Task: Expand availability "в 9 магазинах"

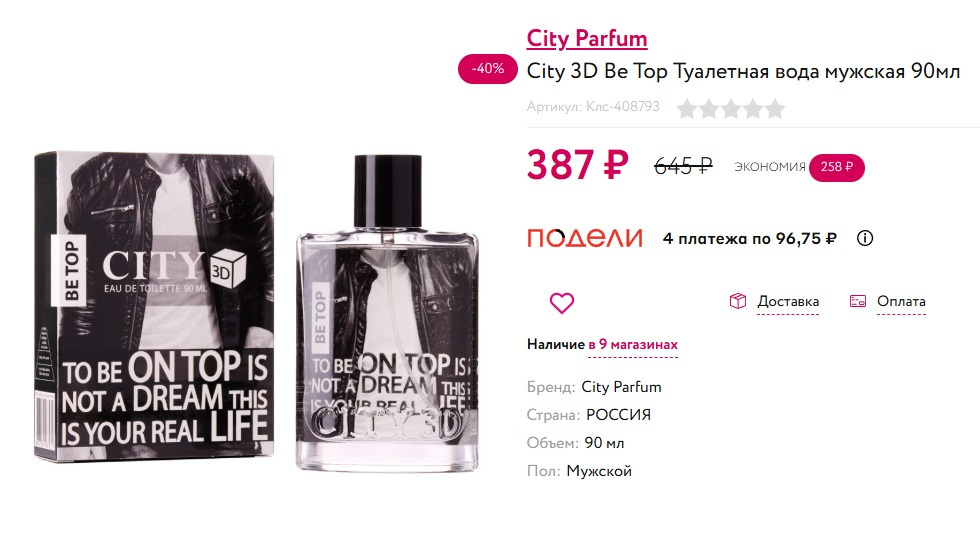Action: pyautogui.click(x=632, y=344)
